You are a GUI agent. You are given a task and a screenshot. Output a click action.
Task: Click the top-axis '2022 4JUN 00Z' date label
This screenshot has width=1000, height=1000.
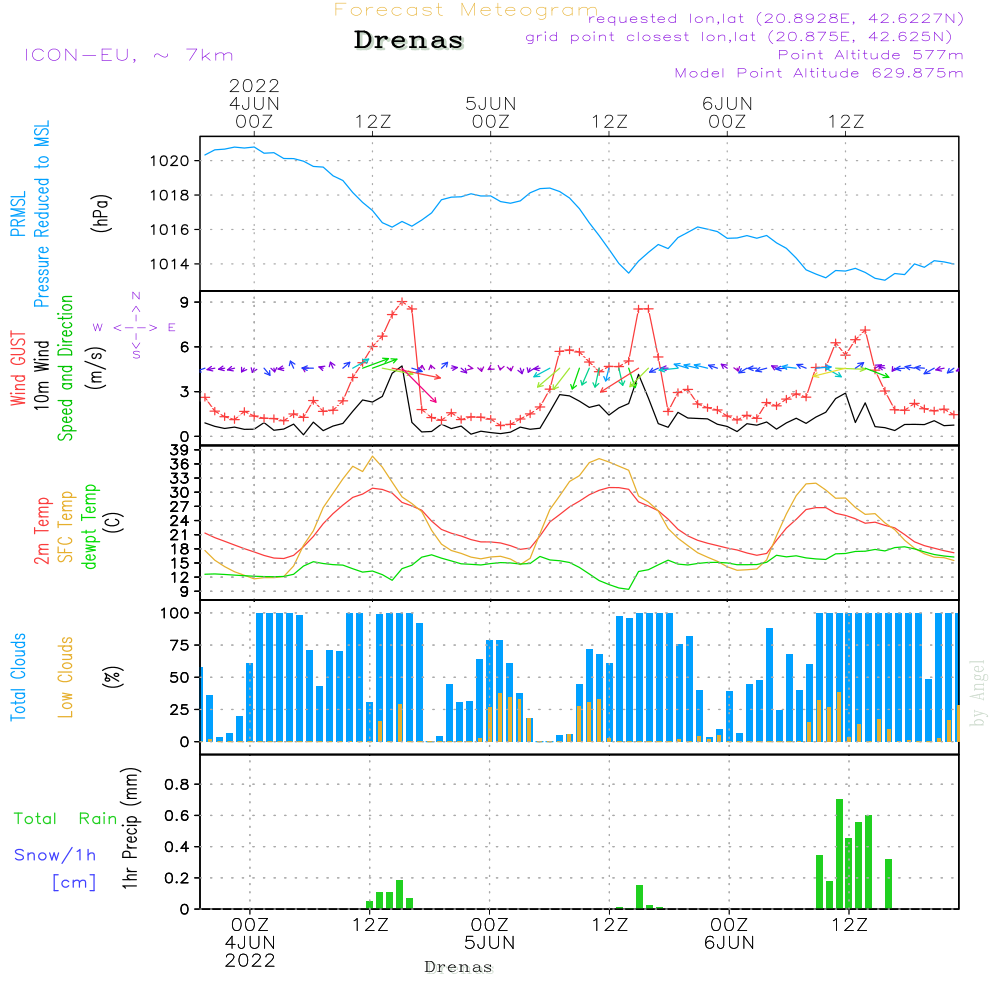pos(254,104)
